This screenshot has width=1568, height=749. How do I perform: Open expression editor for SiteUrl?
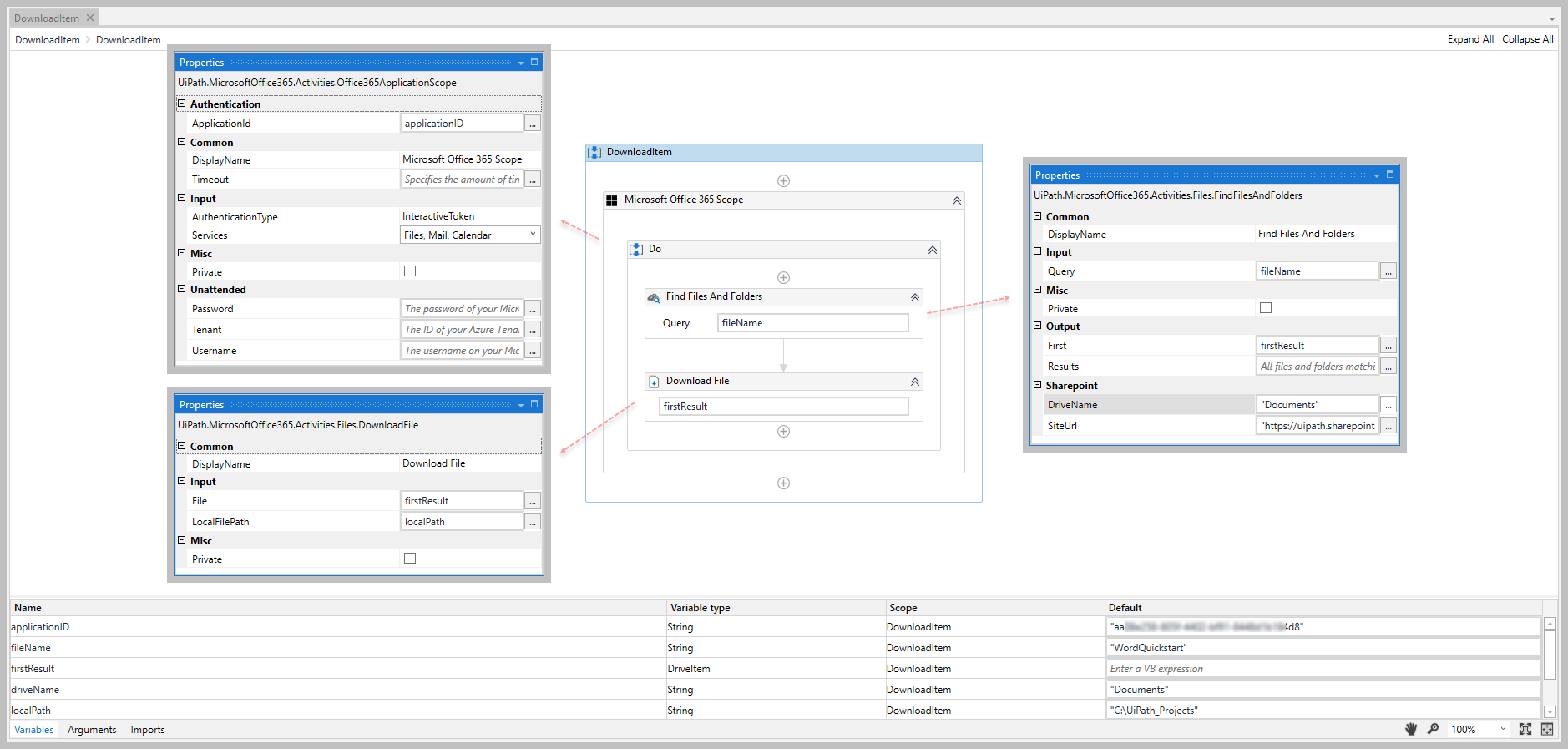coord(1388,426)
